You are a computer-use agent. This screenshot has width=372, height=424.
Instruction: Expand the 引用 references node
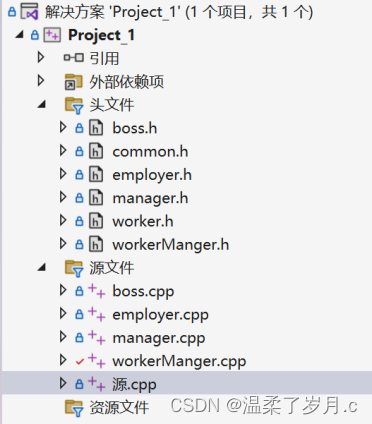[41, 57]
